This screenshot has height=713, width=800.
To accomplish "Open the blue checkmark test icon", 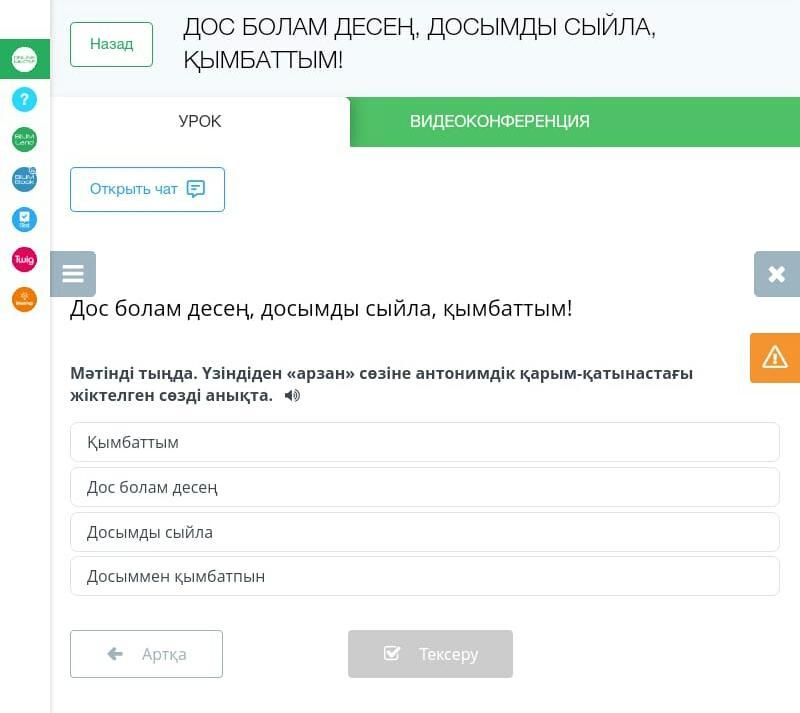I will coord(24,219).
